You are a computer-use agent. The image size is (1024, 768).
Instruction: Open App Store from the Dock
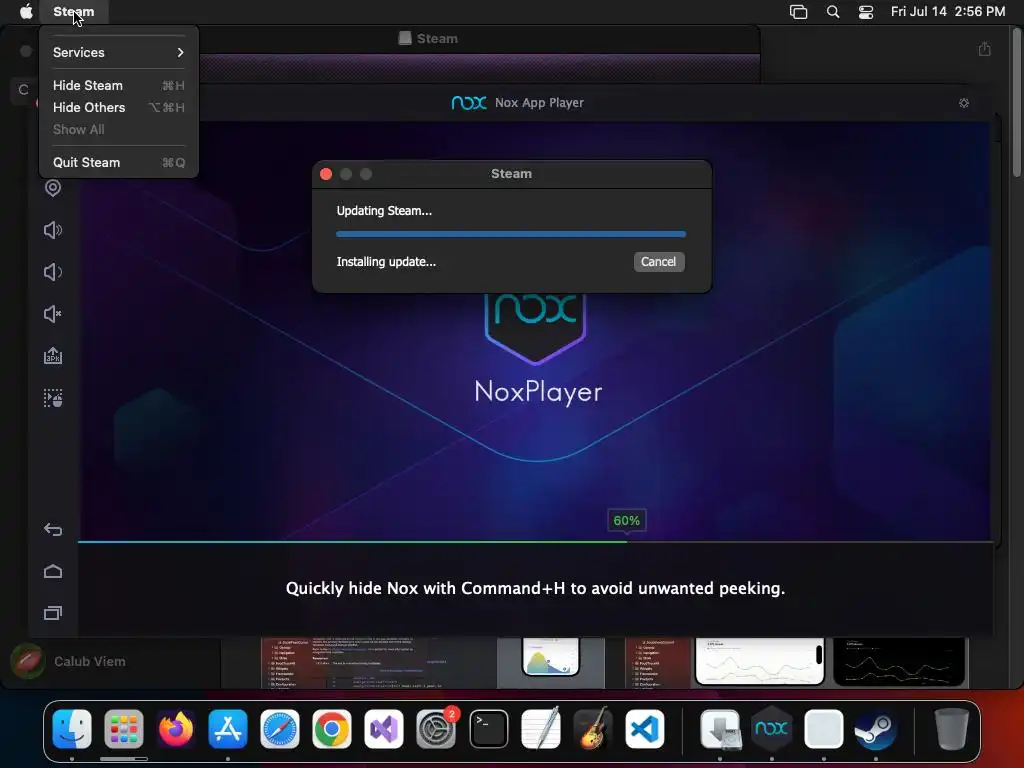(x=228, y=729)
